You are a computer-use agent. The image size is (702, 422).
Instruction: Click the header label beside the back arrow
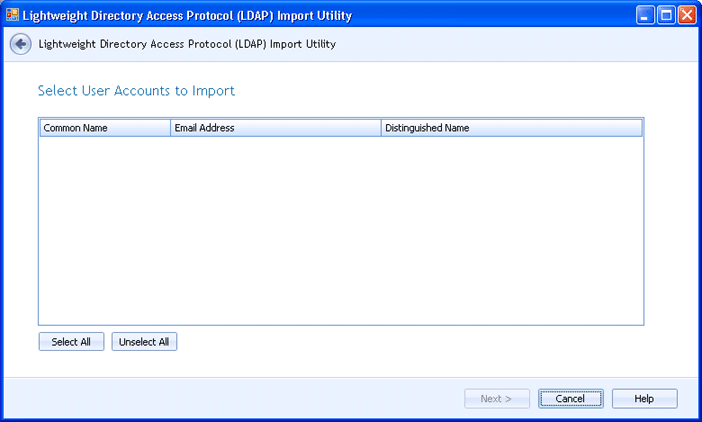click(187, 44)
